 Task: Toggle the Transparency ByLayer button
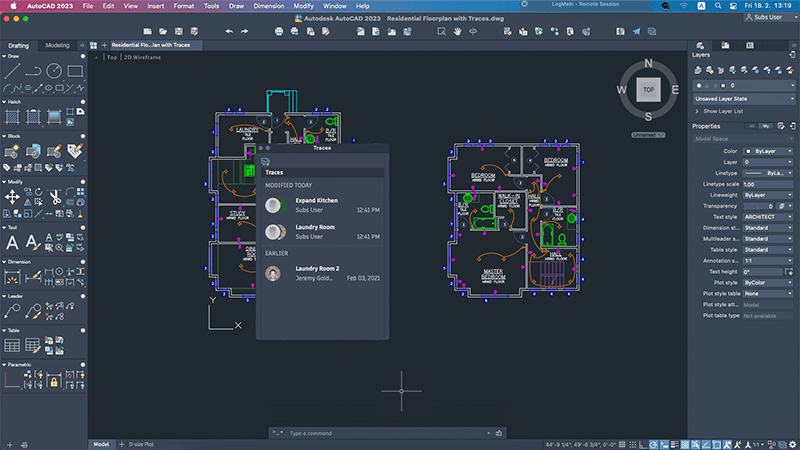point(781,206)
